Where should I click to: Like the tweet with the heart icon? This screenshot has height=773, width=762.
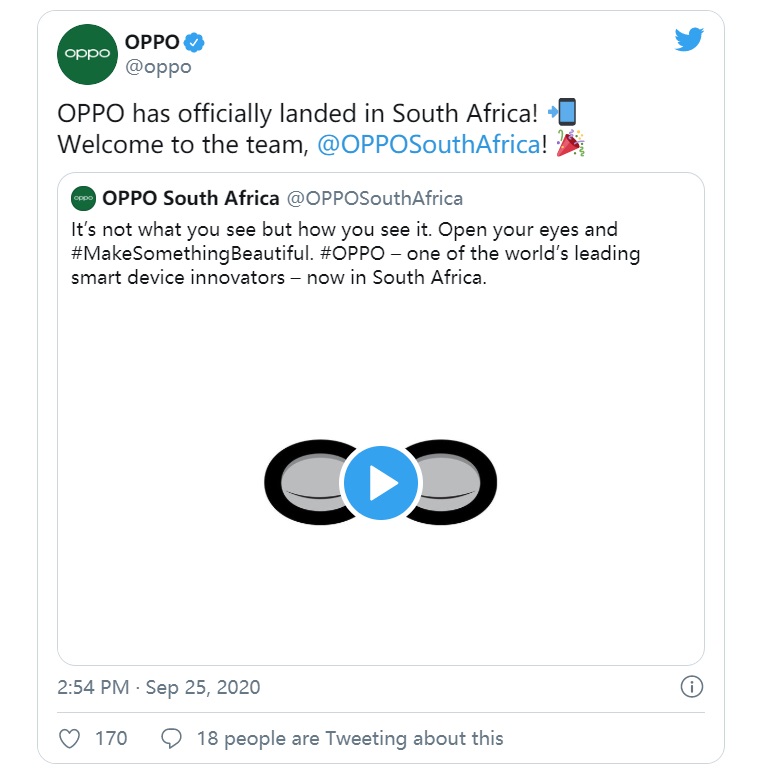pos(70,739)
